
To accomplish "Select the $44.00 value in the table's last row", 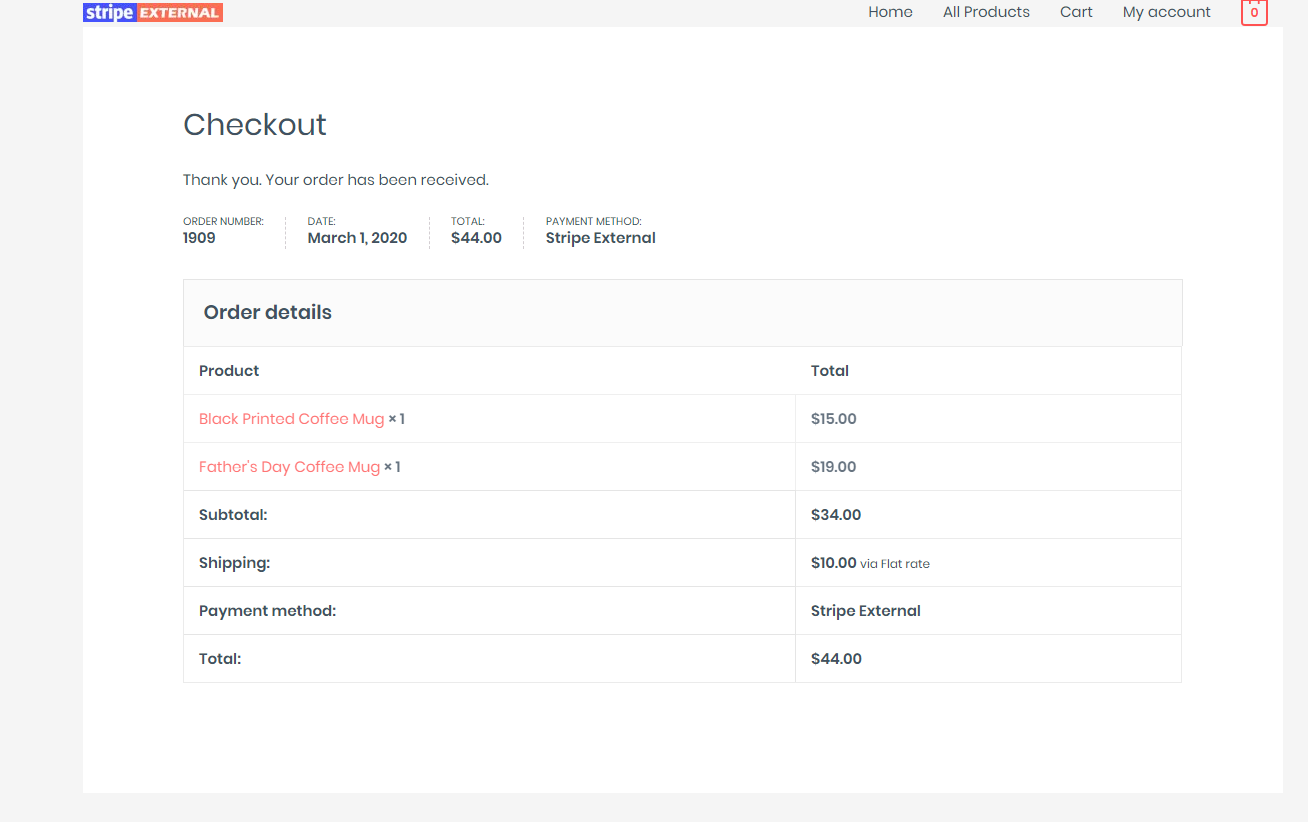I will (x=836, y=659).
